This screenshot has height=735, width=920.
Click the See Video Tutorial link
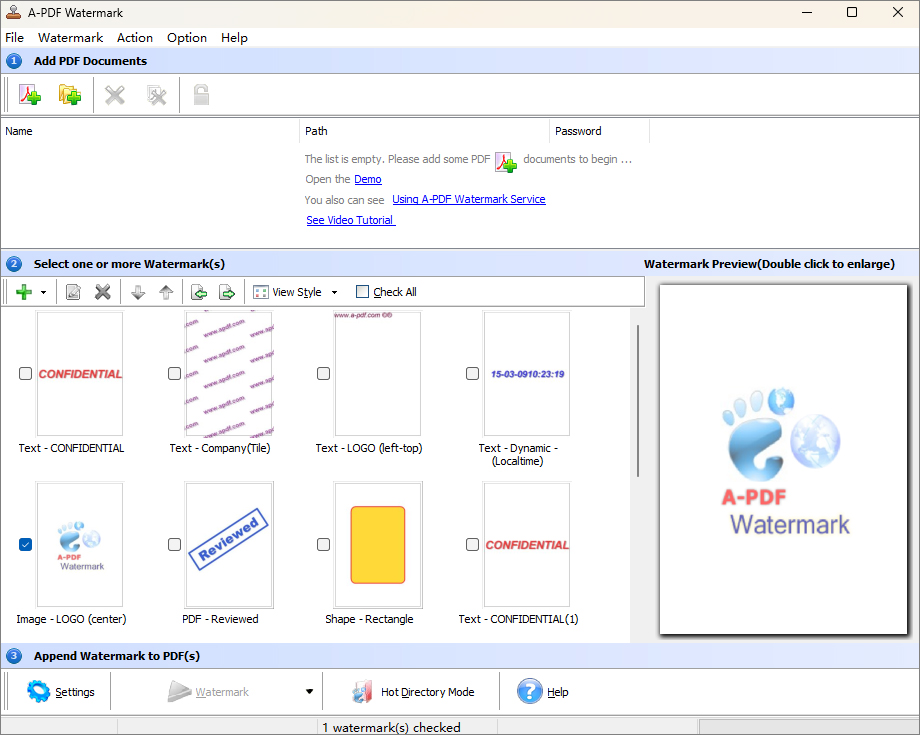click(351, 220)
